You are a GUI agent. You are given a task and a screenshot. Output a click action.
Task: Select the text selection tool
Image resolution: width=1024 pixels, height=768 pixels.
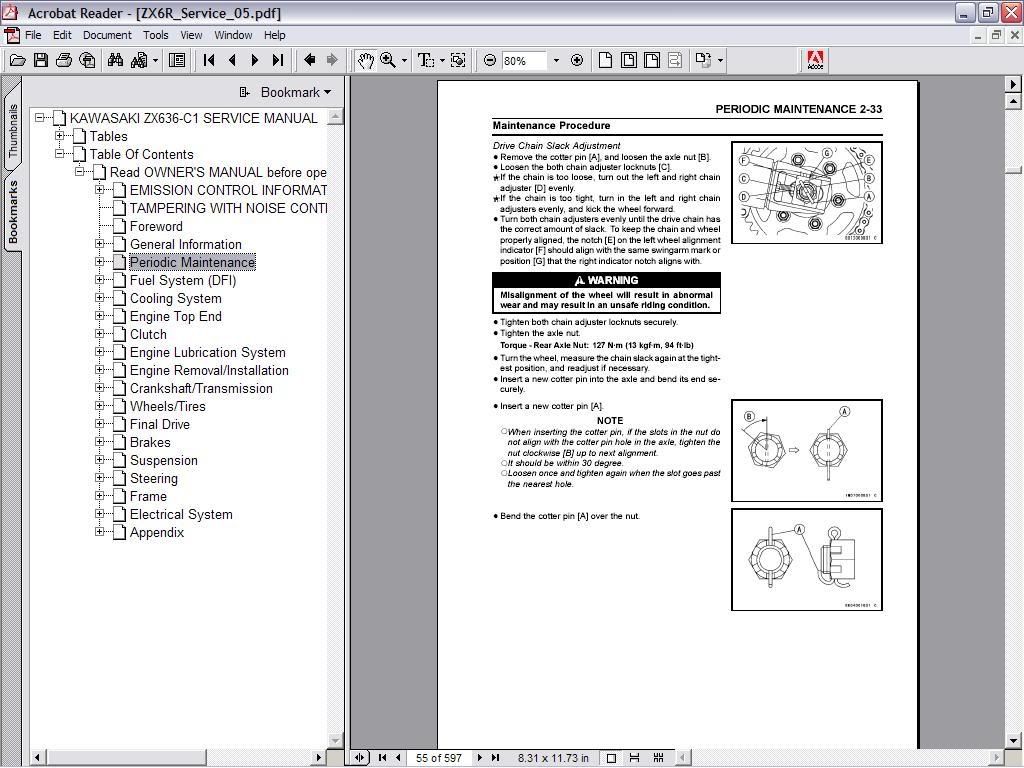point(425,60)
